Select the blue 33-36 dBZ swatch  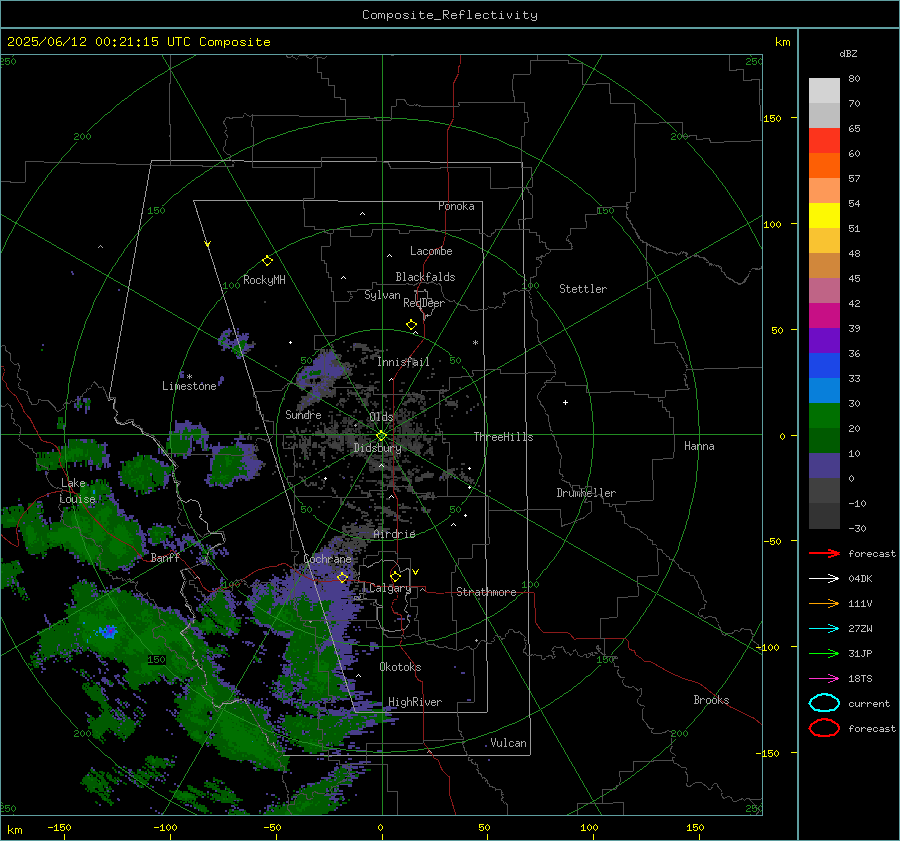pos(824,366)
